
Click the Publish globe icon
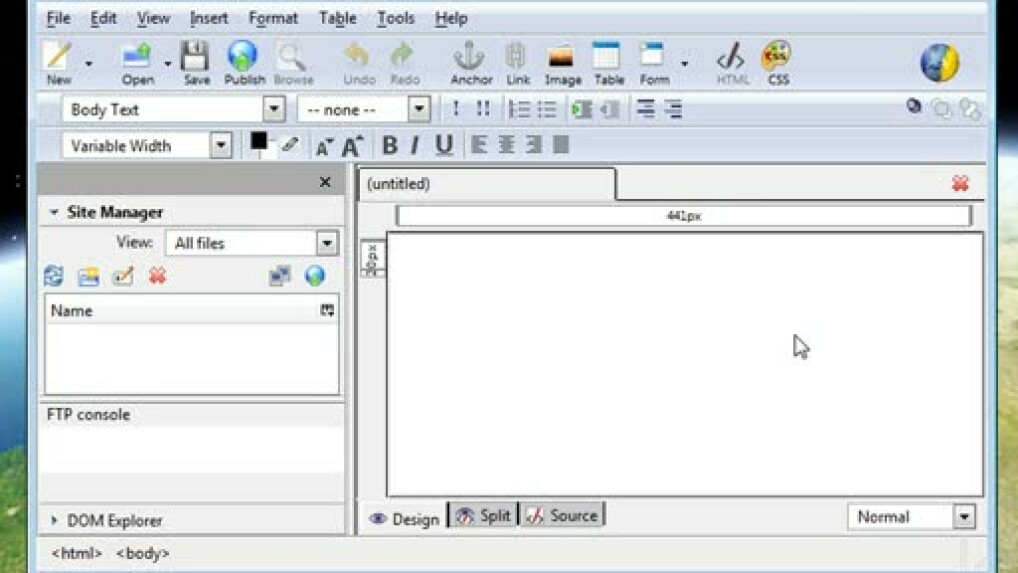click(x=243, y=62)
